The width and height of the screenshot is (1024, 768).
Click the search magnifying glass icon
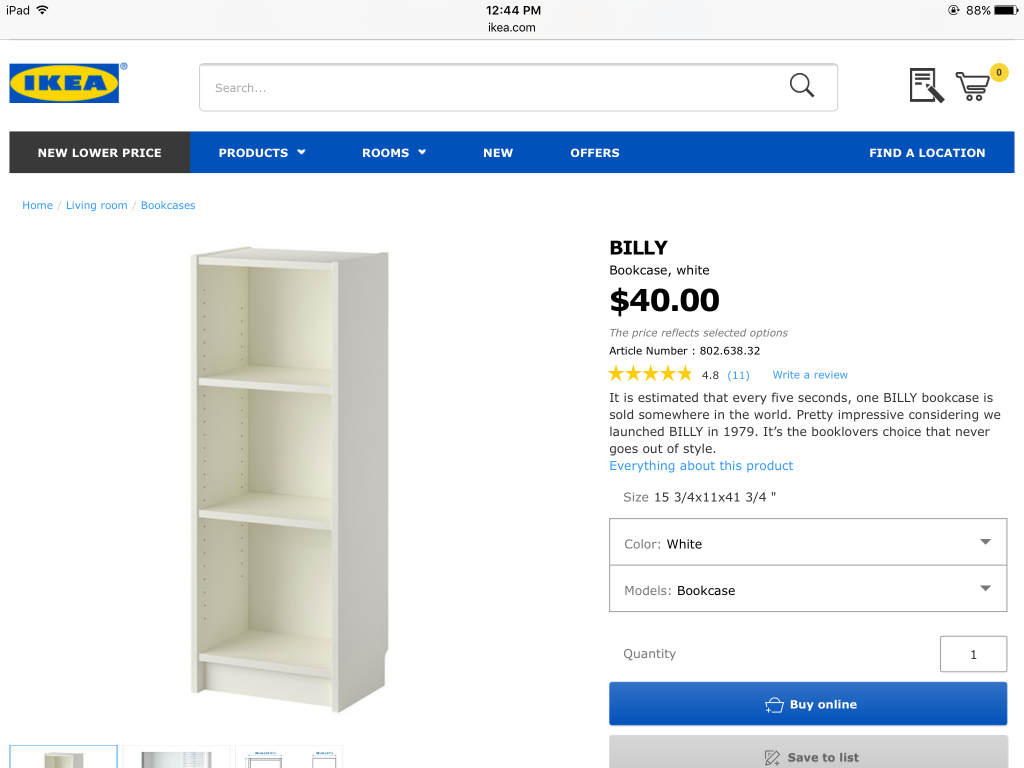tap(801, 85)
